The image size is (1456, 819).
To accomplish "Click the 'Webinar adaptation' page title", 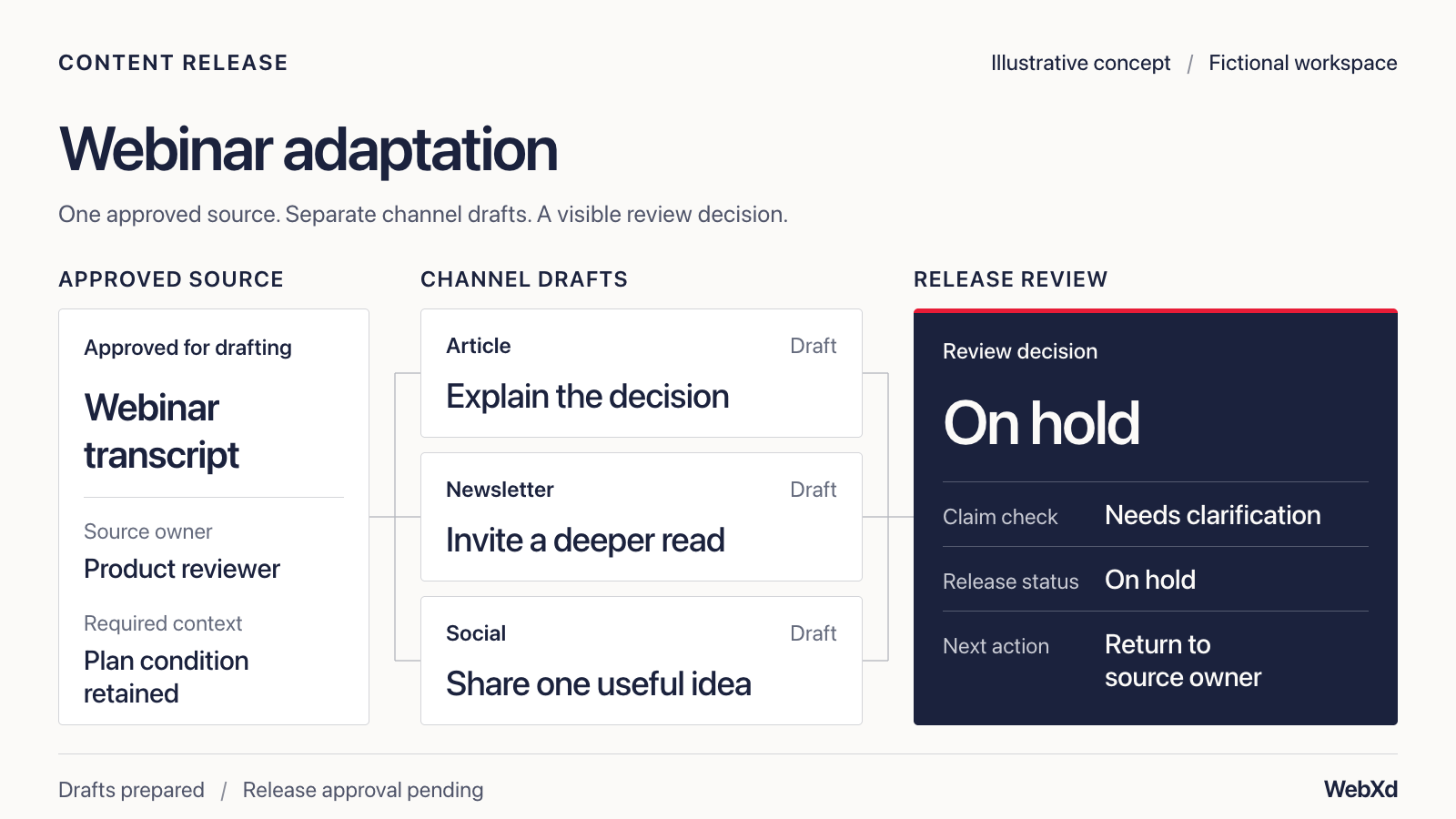I will click(308, 149).
